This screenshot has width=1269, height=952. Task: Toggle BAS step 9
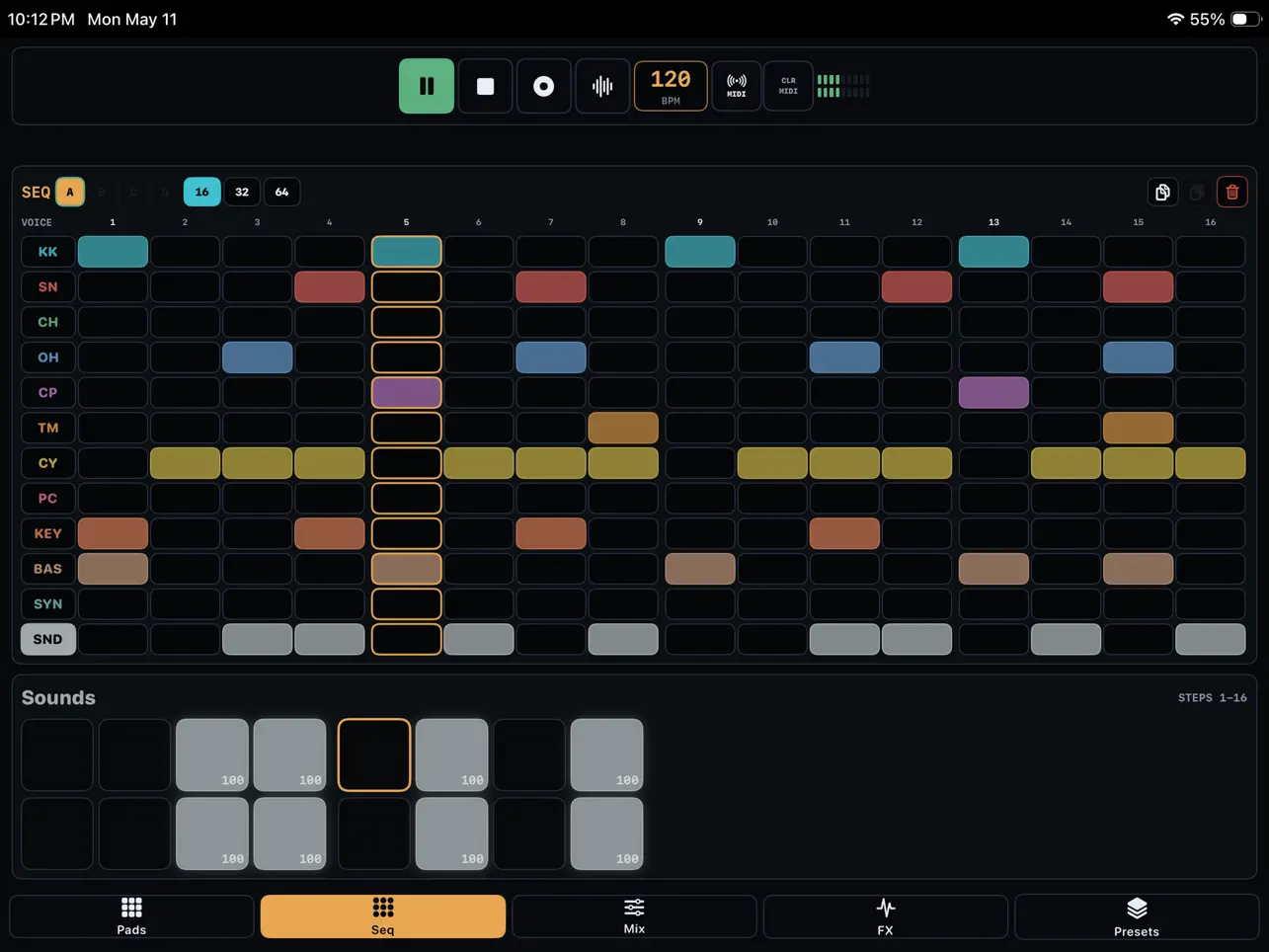point(700,569)
